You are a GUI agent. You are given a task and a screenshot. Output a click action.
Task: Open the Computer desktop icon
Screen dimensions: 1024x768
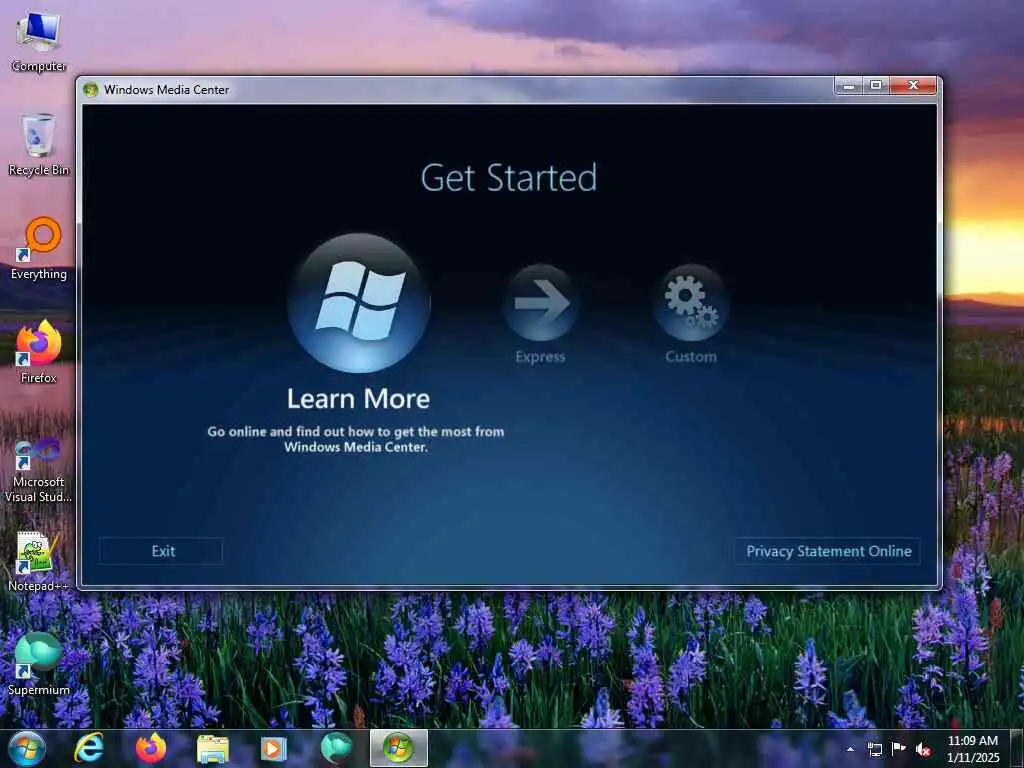39,41
